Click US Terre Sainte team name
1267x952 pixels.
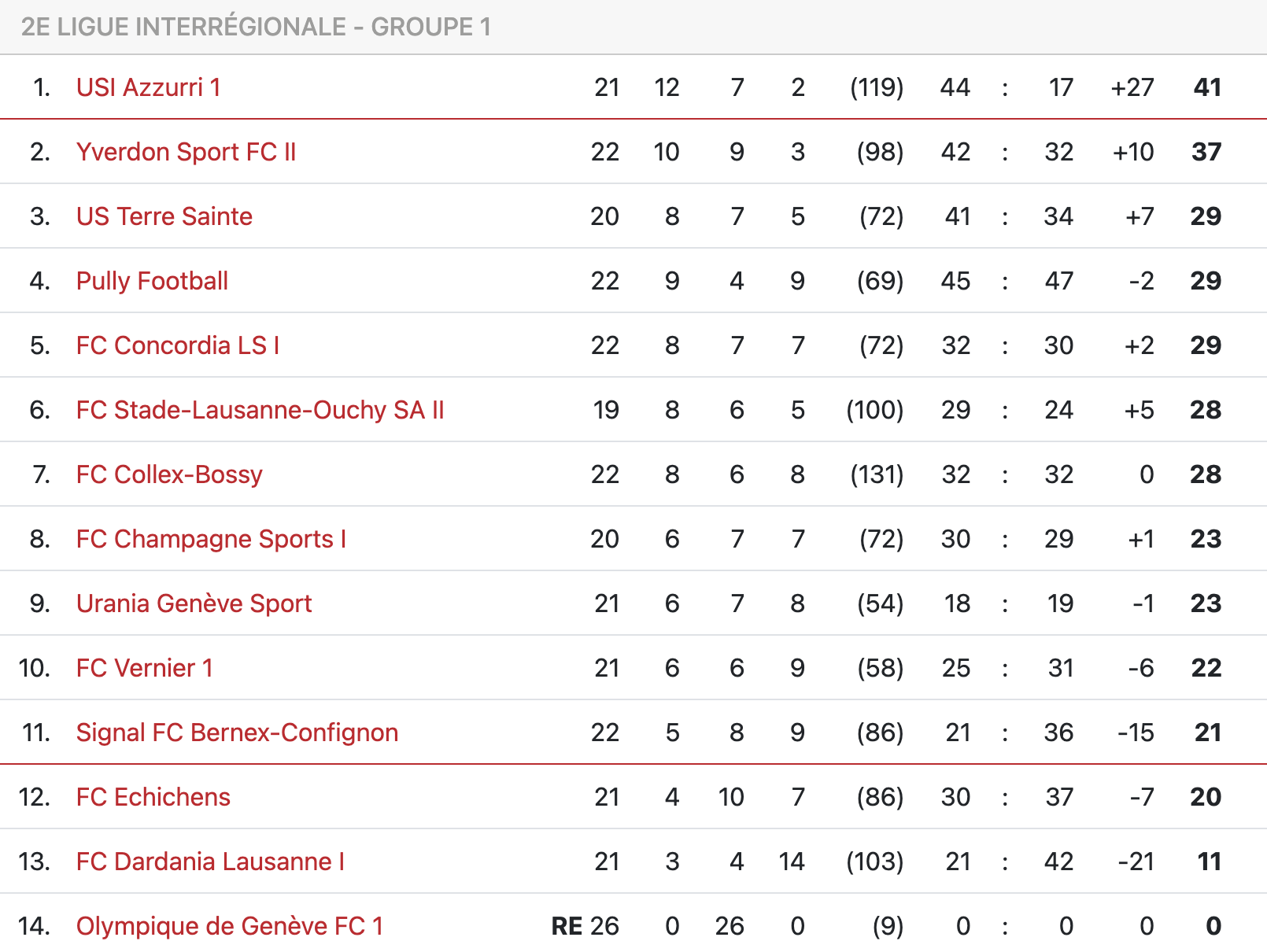tap(164, 216)
